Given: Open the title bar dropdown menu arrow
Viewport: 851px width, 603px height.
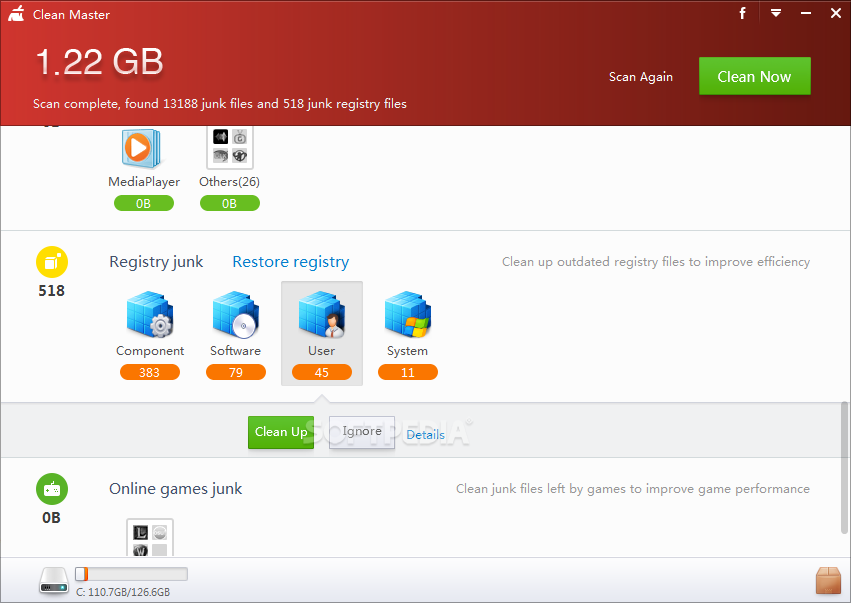Looking at the screenshot, I should point(776,13).
